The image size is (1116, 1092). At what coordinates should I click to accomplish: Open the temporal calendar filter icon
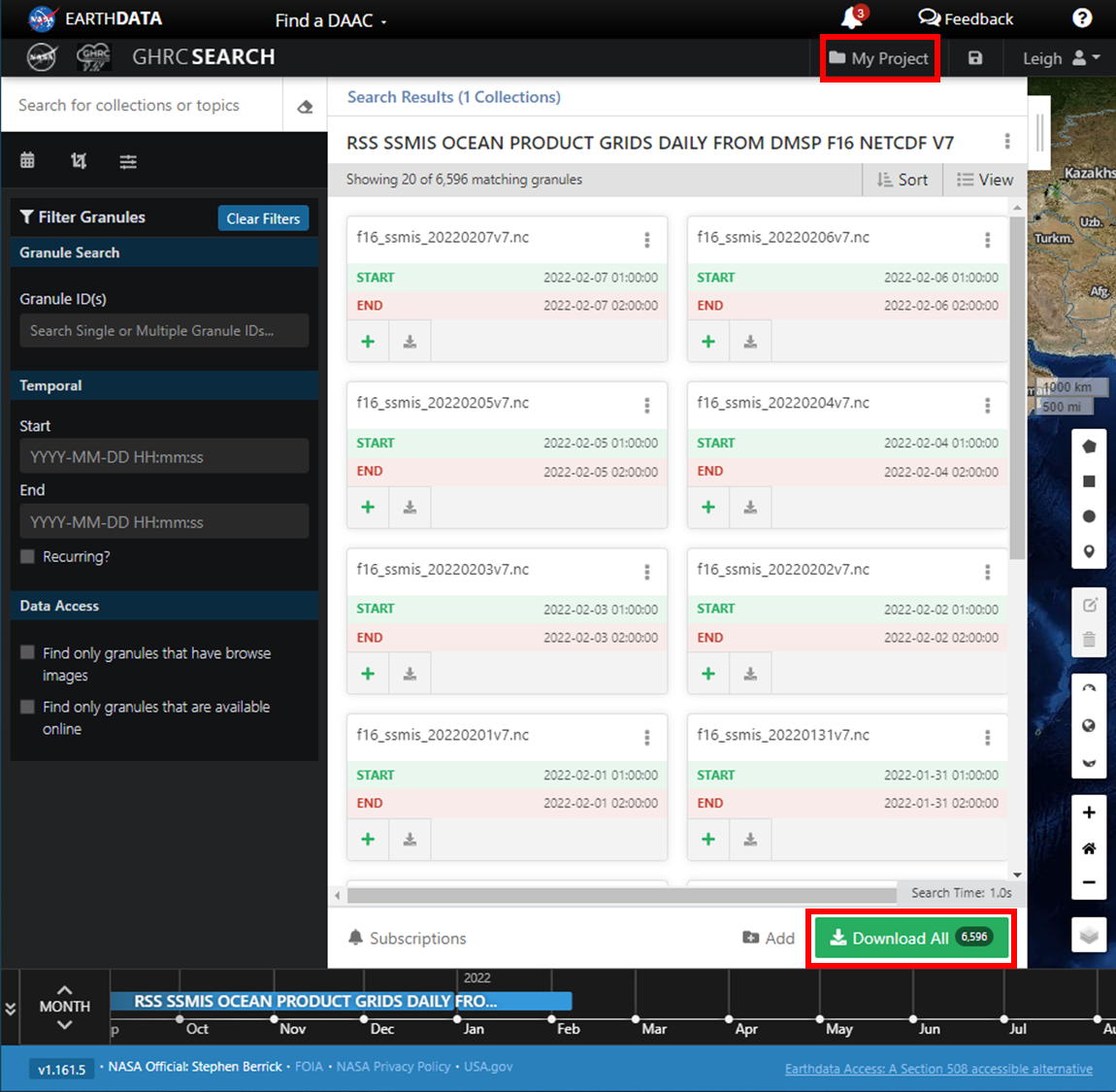coord(27,161)
